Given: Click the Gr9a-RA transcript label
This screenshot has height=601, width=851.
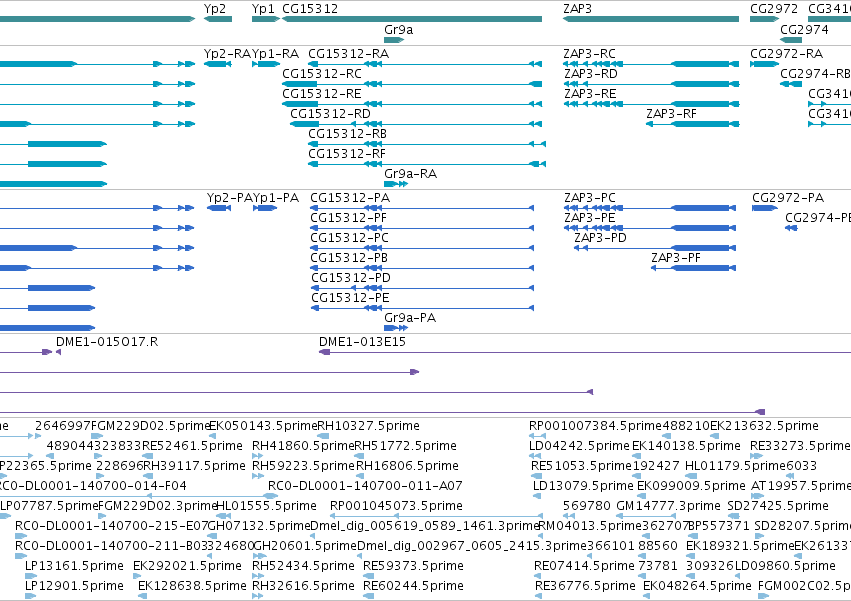Looking at the screenshot, I should pos(410,174).
